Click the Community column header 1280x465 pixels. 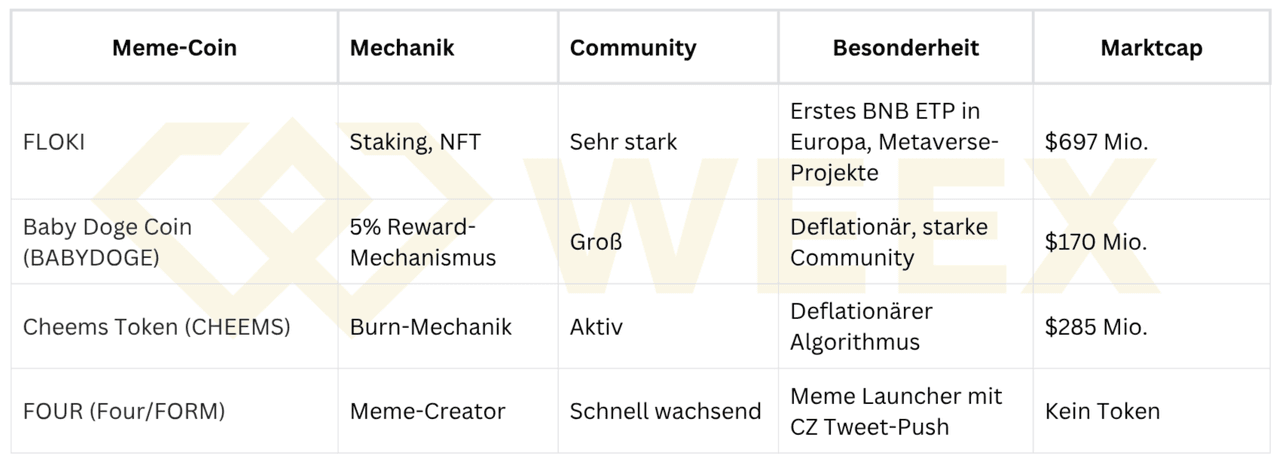[x=633, y=48]
